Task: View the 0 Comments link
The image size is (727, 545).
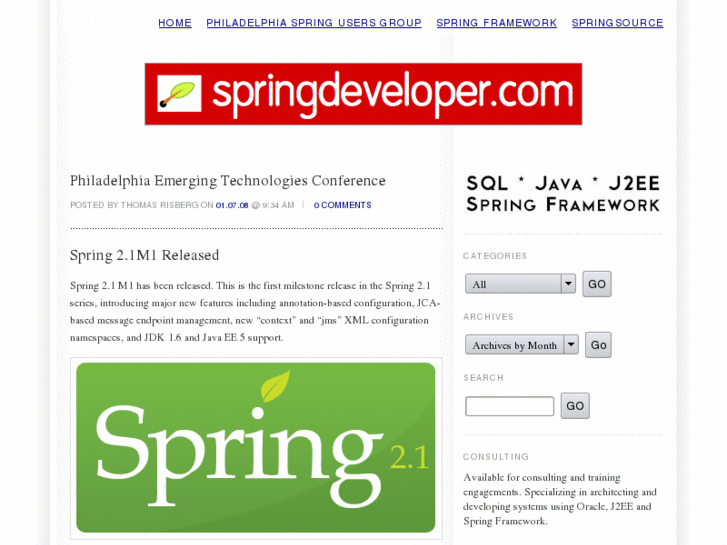Action: 343,205
